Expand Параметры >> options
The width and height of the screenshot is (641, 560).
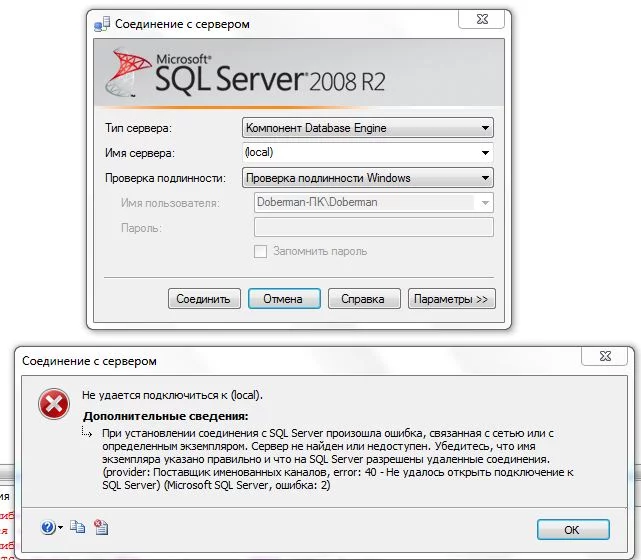point(451,299)
